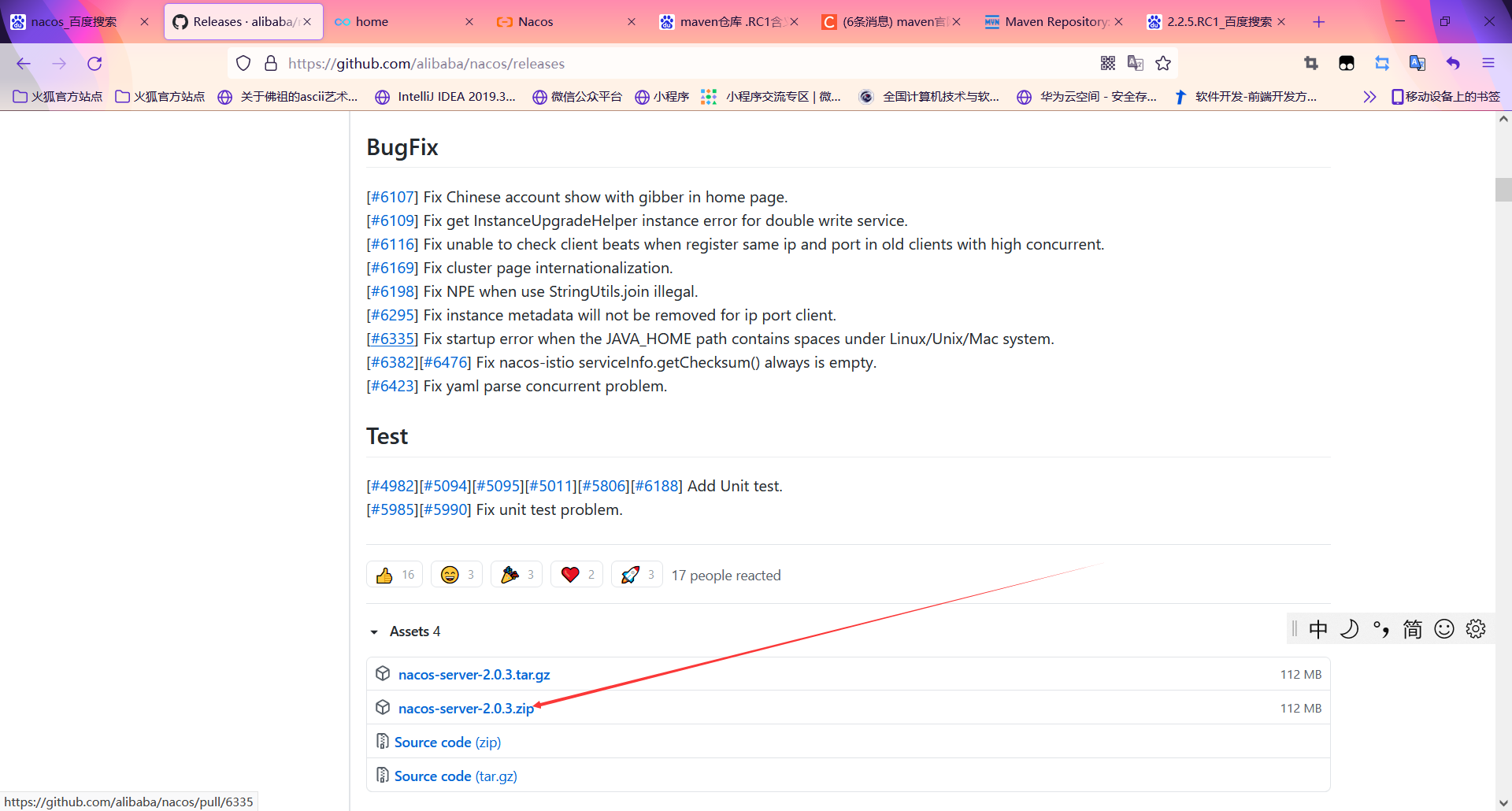The image size is (1512, 811).
Task: Add the heart reaction
Action: pyautogui.click(x=577, y=575)
